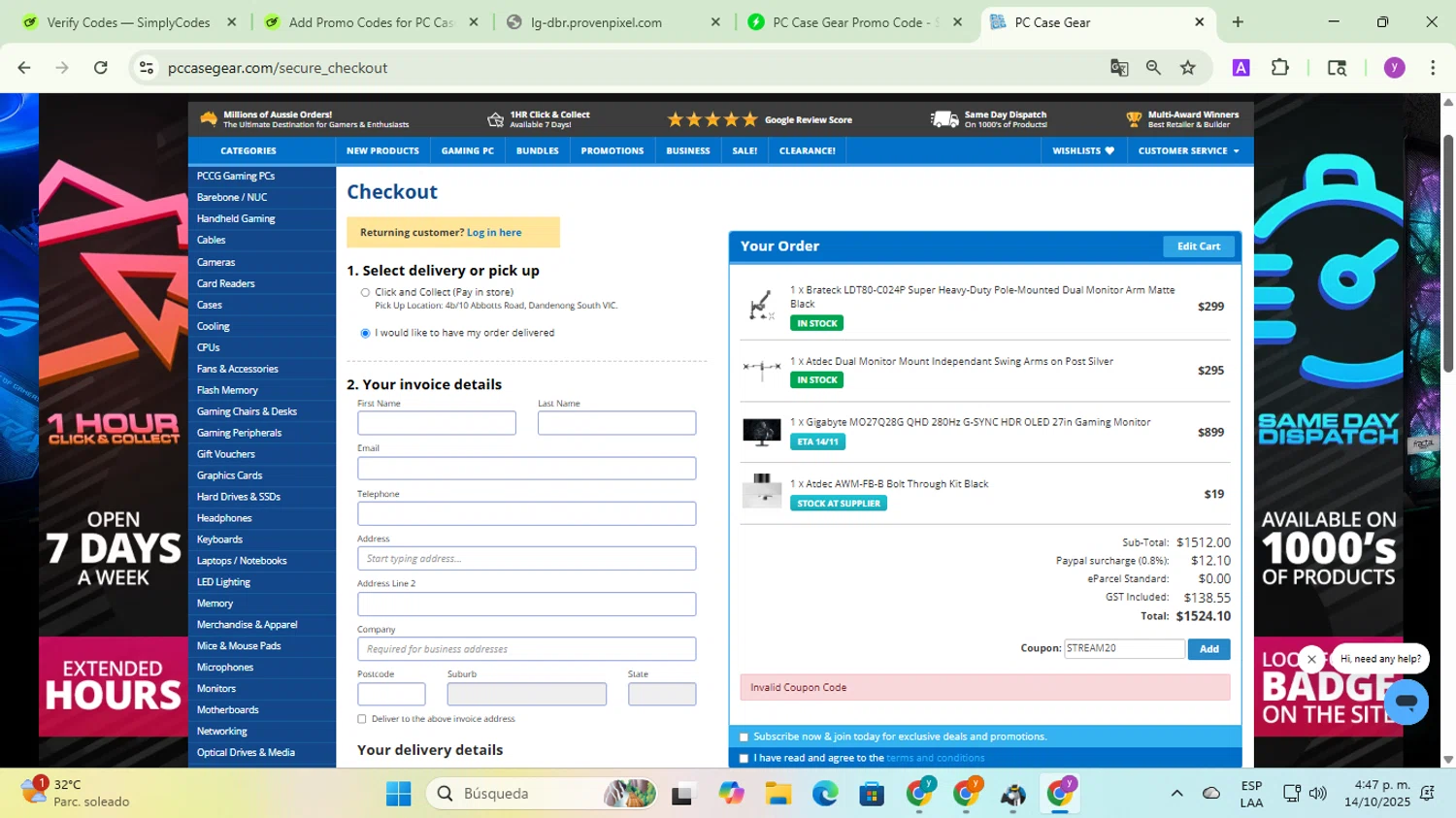Open Graphics Cards category
This screenshot has height=818, width=1456.
coord(229,475)
